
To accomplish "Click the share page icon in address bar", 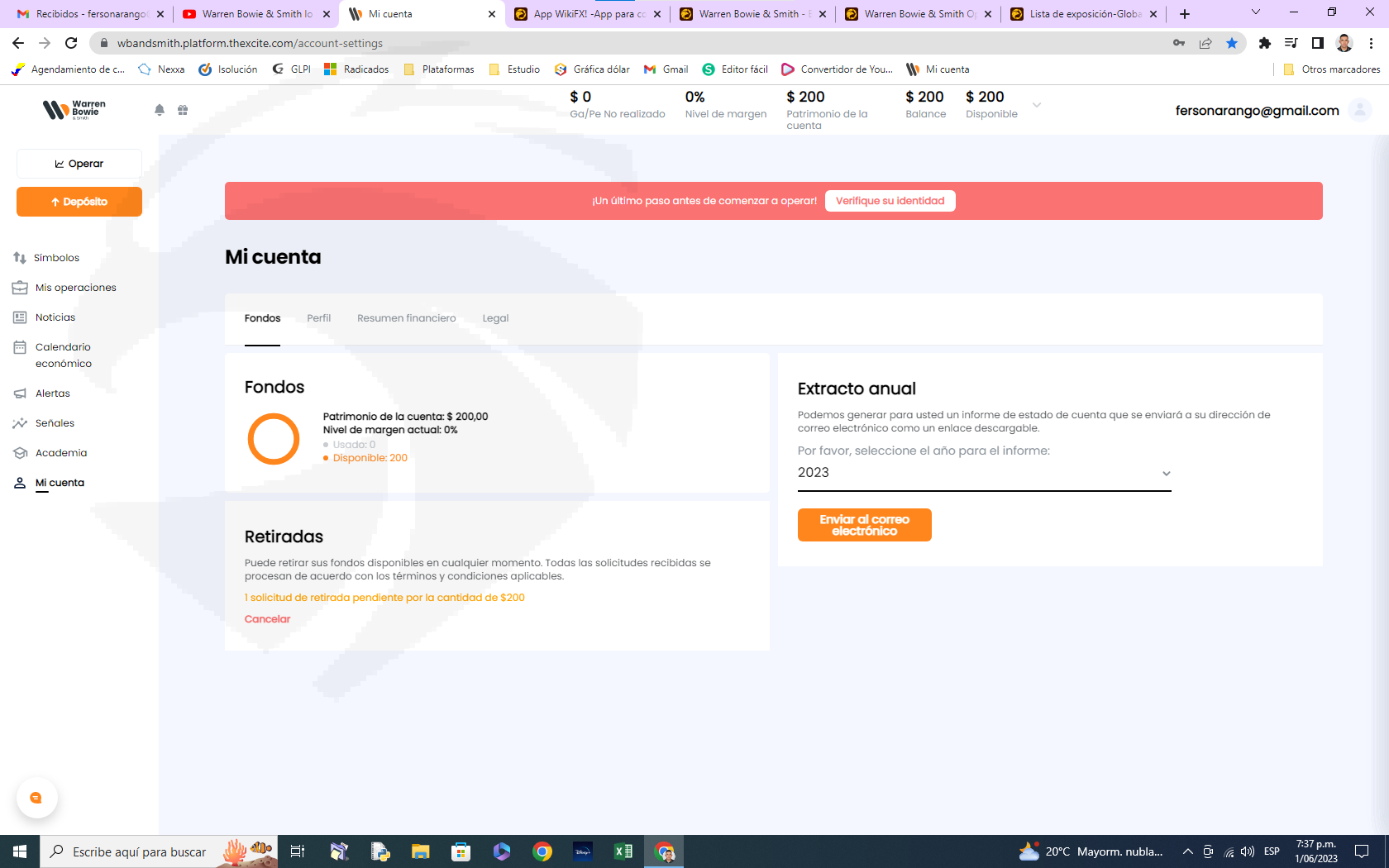I will pos(1205,43).
